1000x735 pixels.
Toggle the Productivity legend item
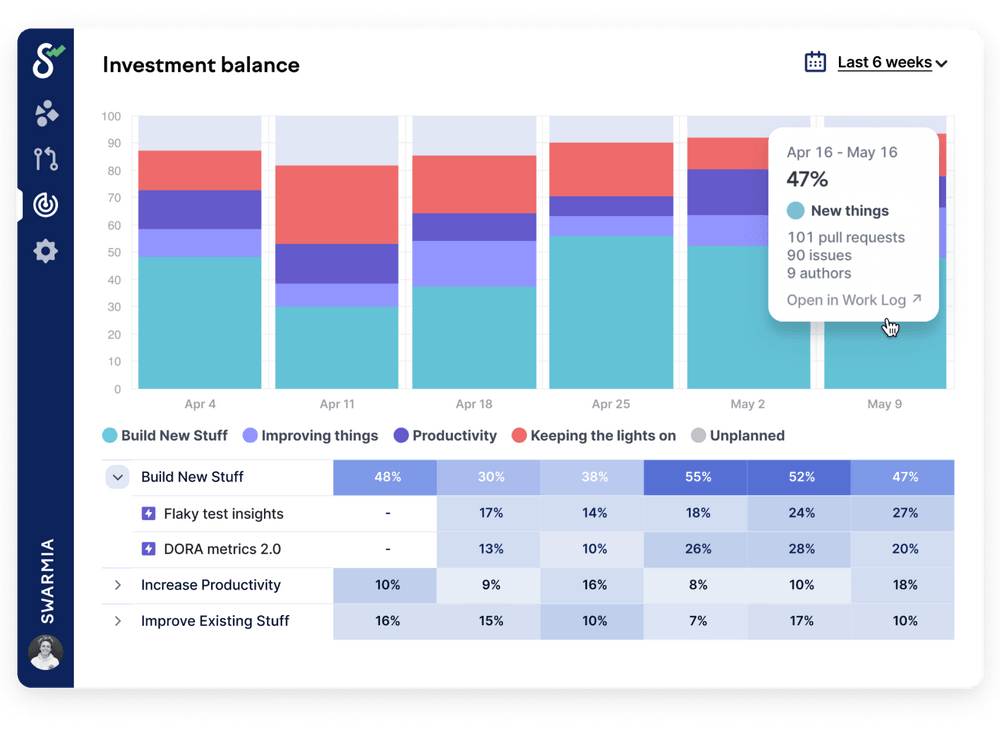pyautogui.click(x=445, y=435)
